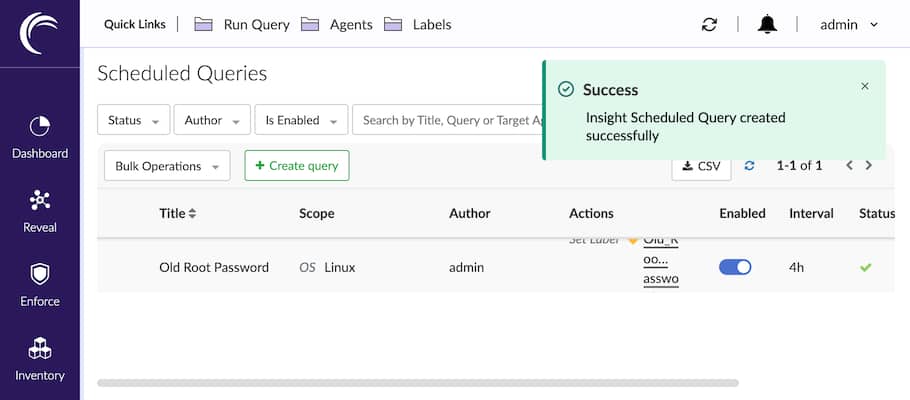Disable the Old Root Password query toggle
This screenshot has width=910, height=400.
point(735,267)
